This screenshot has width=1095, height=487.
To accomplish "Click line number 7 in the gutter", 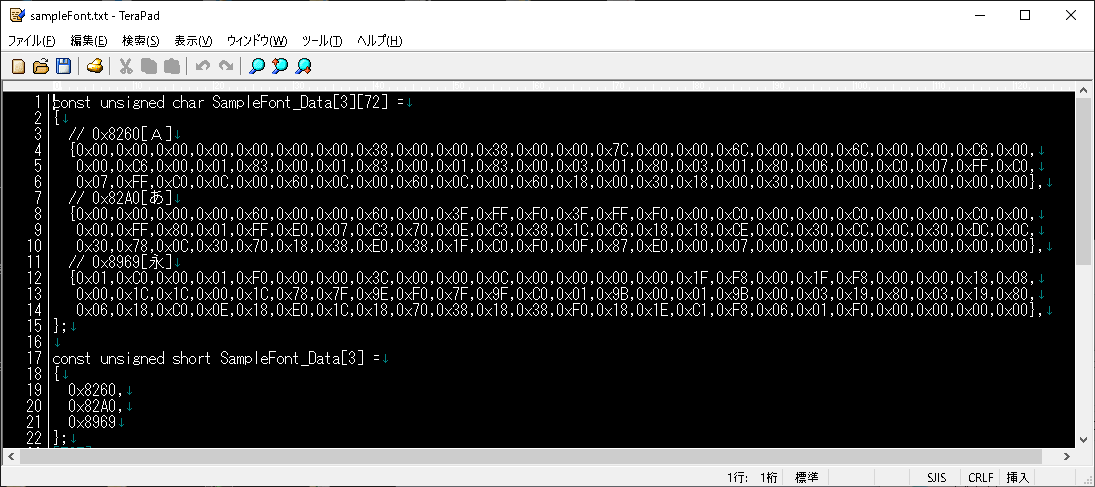I will click(x=39, y=198).
